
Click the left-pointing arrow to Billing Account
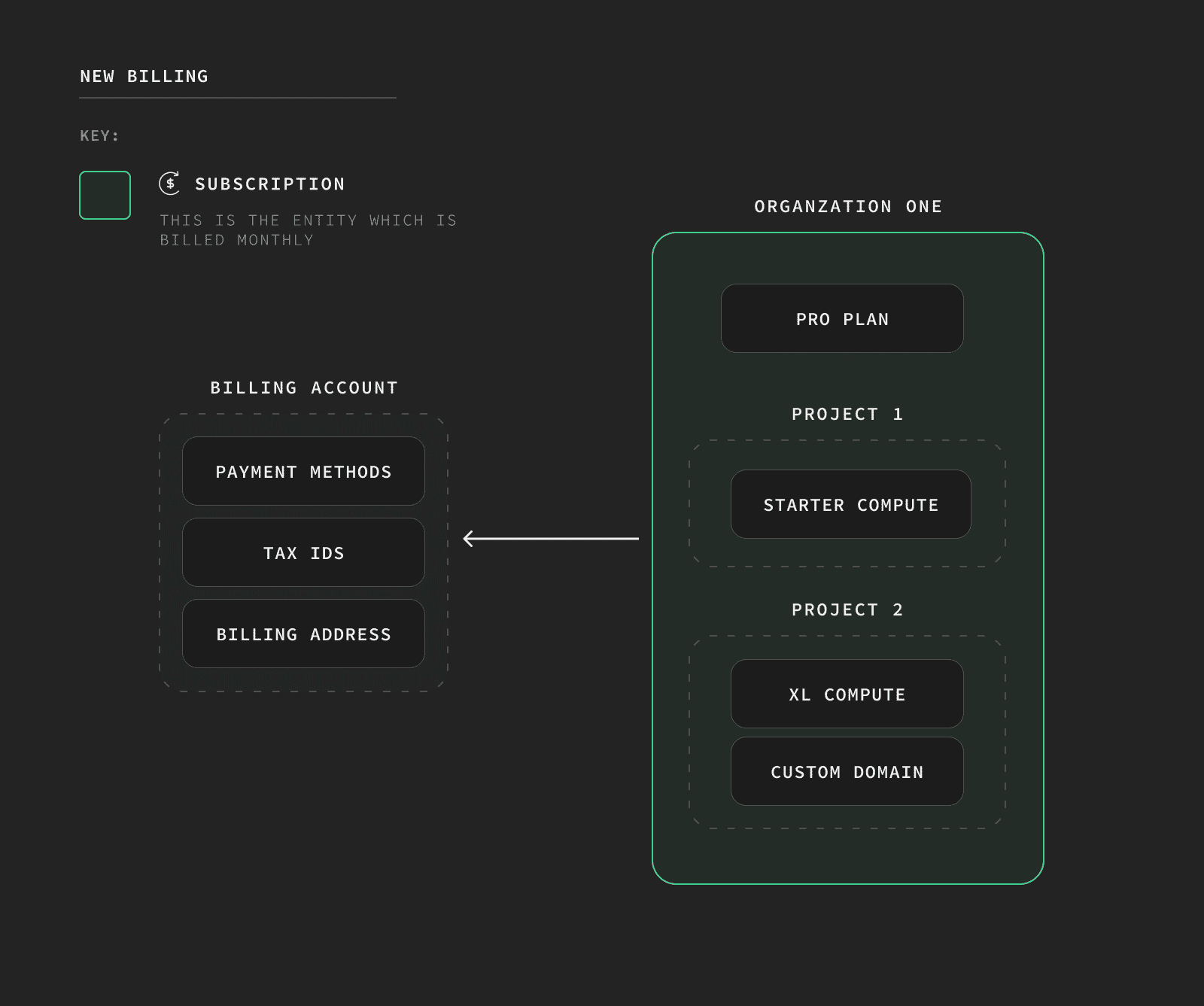pos(550,539)
